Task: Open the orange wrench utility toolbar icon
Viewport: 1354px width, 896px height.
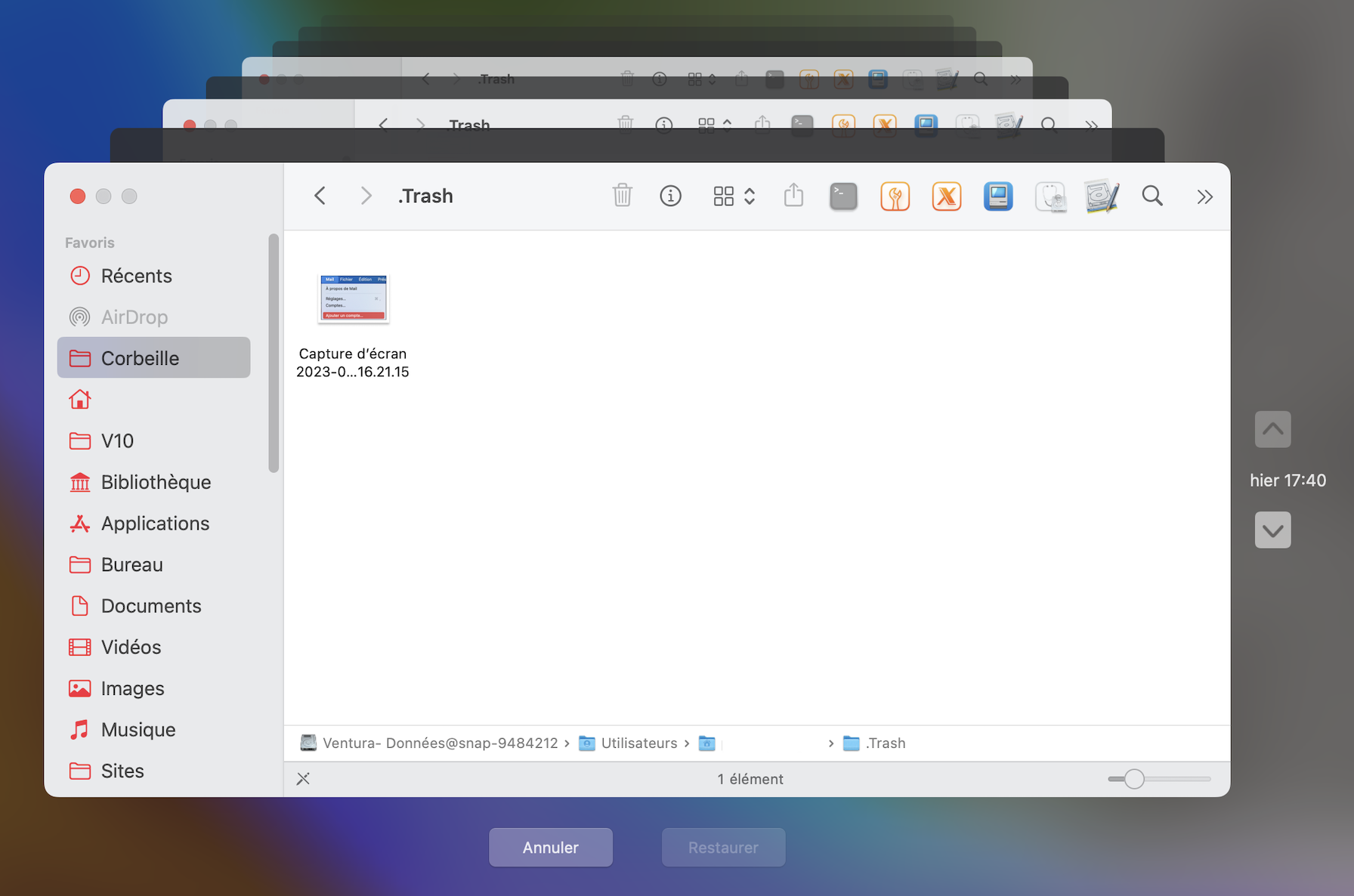Action: (x=895, y=196)
